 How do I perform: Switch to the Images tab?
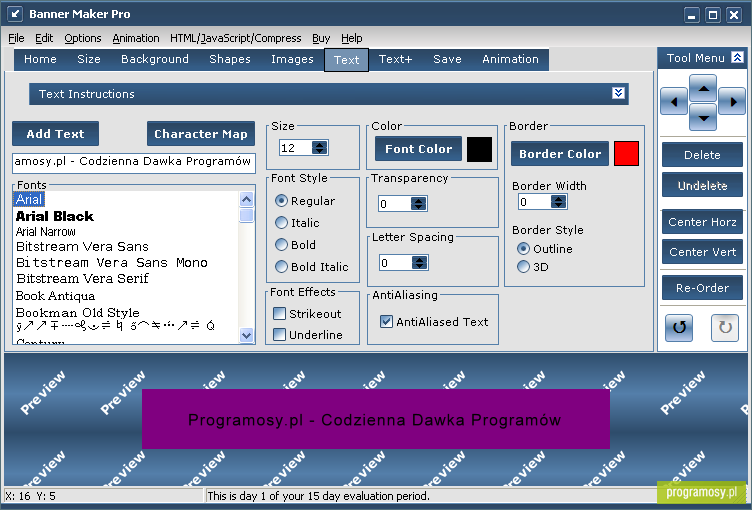tap(292, 59)
